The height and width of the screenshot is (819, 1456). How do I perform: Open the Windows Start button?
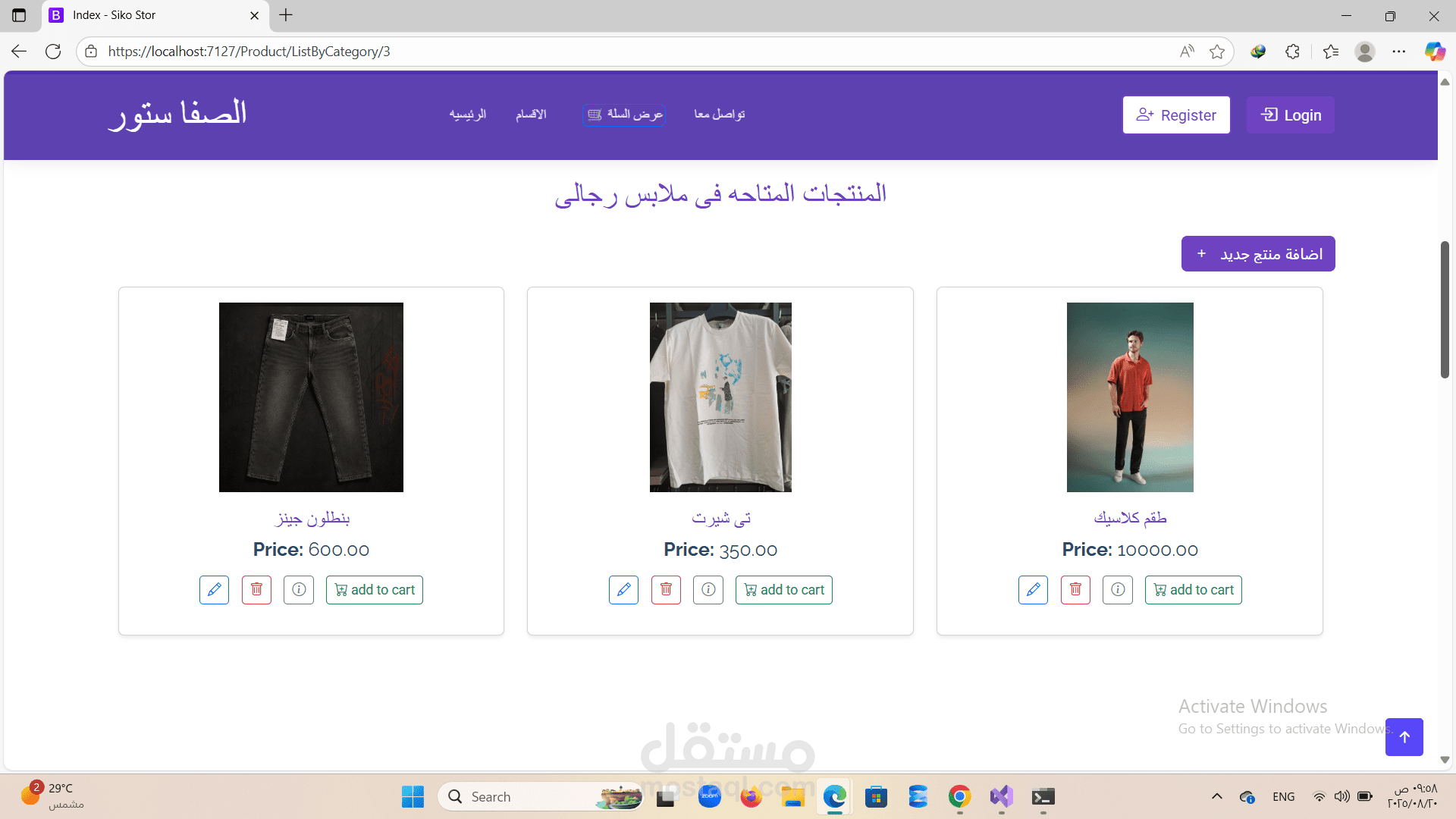(x=413, y=797)
